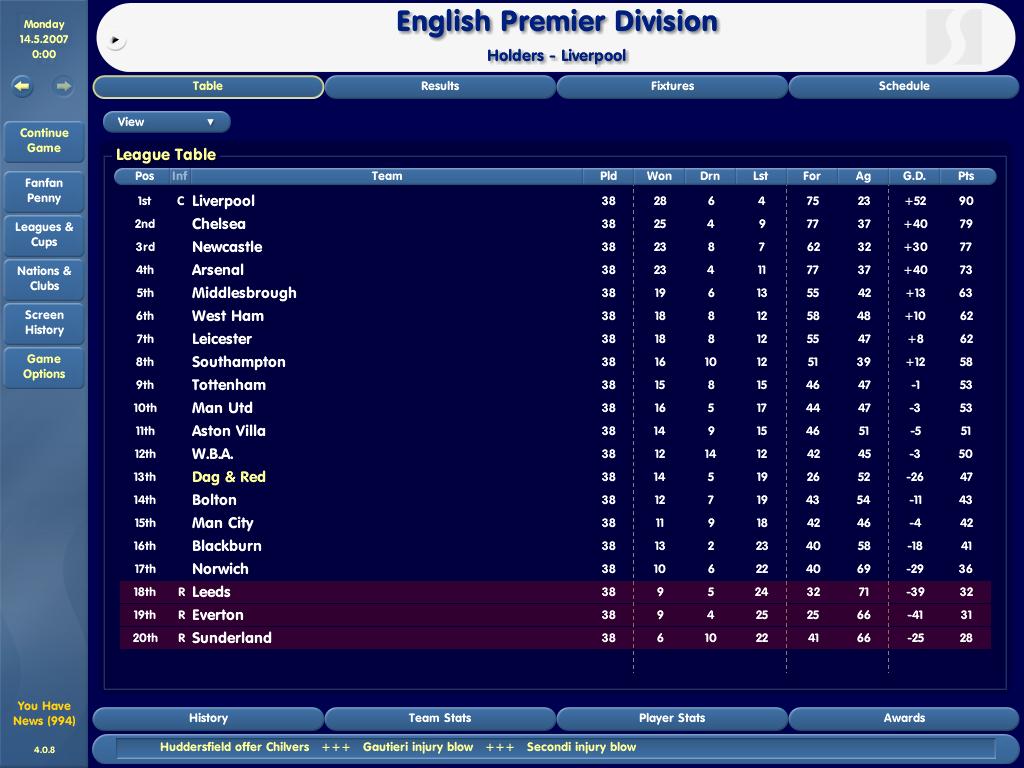Image resolution: width=1024 pixels, height=768 pixels.
Task: Open Leagues & Cups menu
Action: click(44, 235)
